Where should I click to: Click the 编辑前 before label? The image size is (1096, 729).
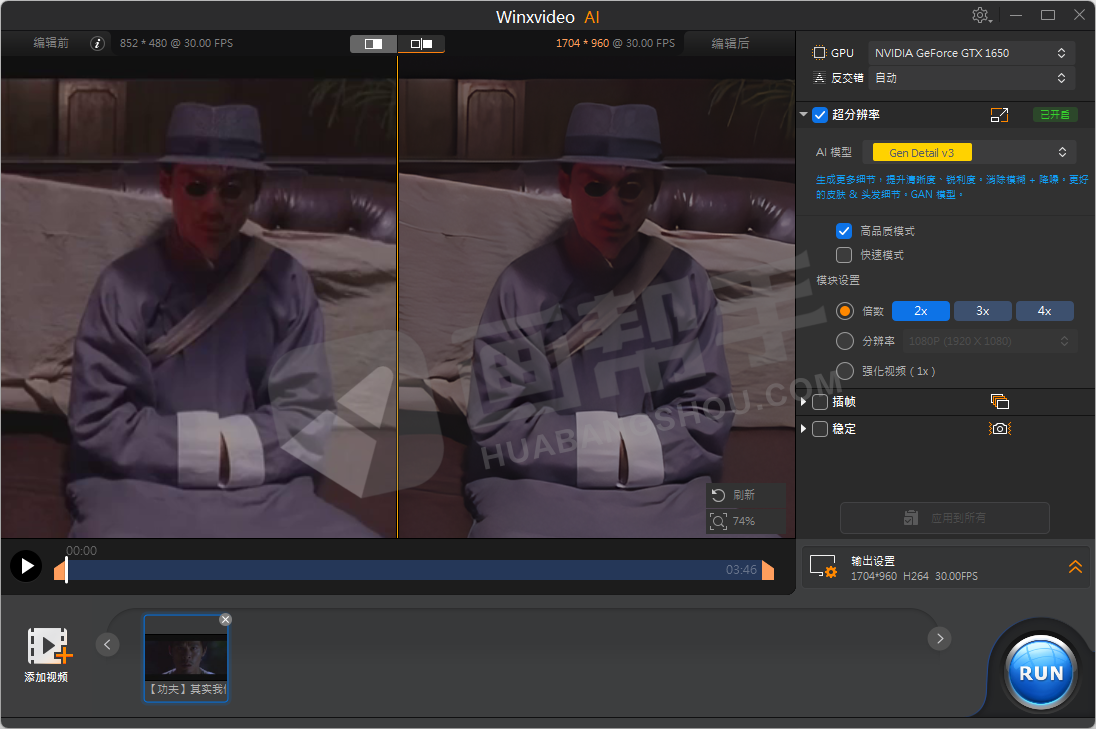51,43
